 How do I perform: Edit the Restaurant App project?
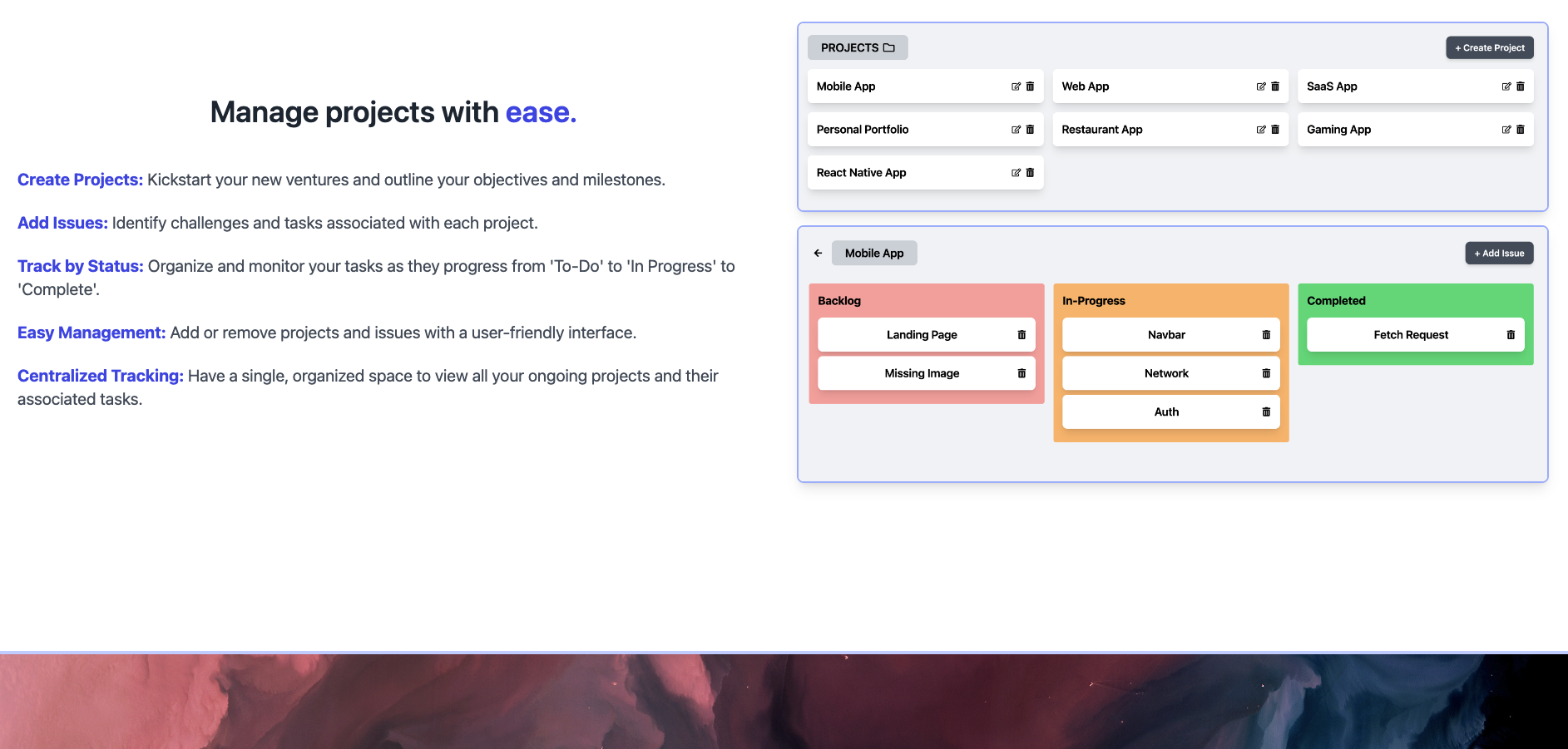click(x=1261, y=130)
